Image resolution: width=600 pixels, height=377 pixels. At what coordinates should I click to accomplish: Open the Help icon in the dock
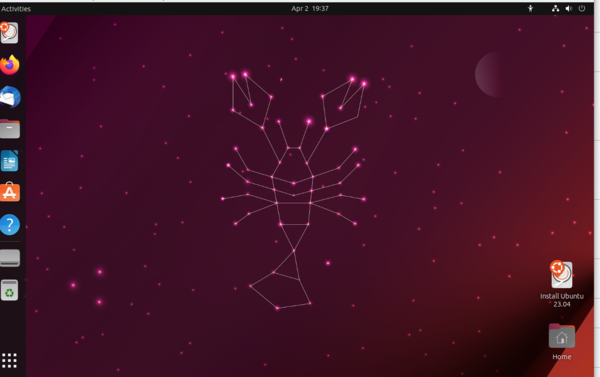click(10, 225)
